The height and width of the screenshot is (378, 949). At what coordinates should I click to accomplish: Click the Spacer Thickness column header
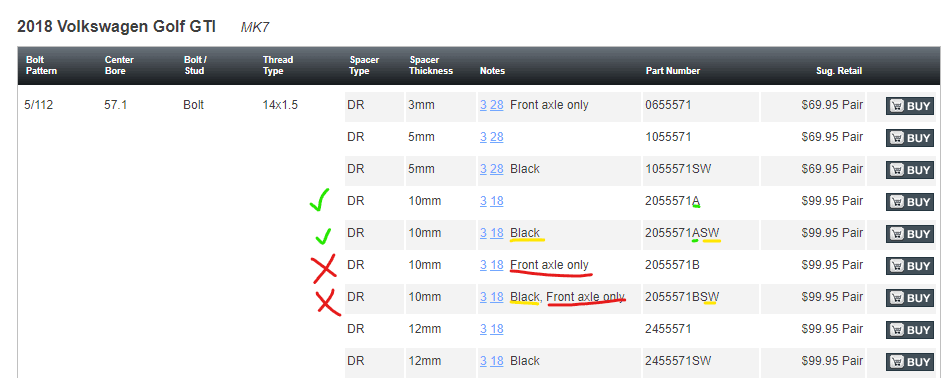tap(431, 65)
